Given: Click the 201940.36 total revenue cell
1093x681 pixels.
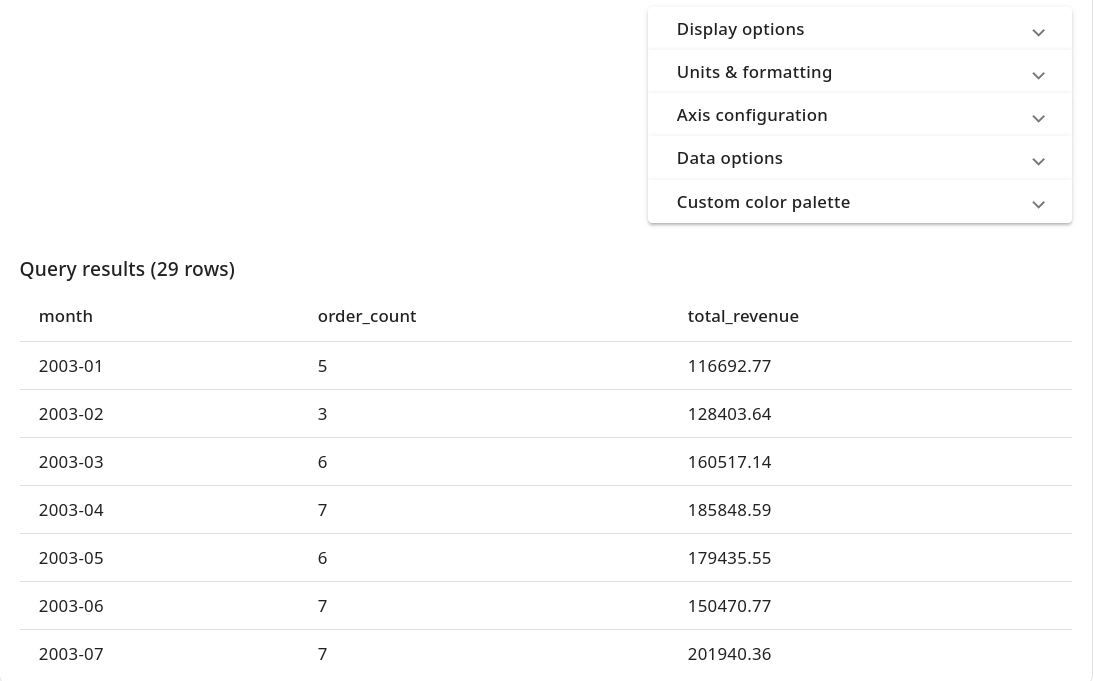Looking at the screenshot, I should click(x=729, y=654).
